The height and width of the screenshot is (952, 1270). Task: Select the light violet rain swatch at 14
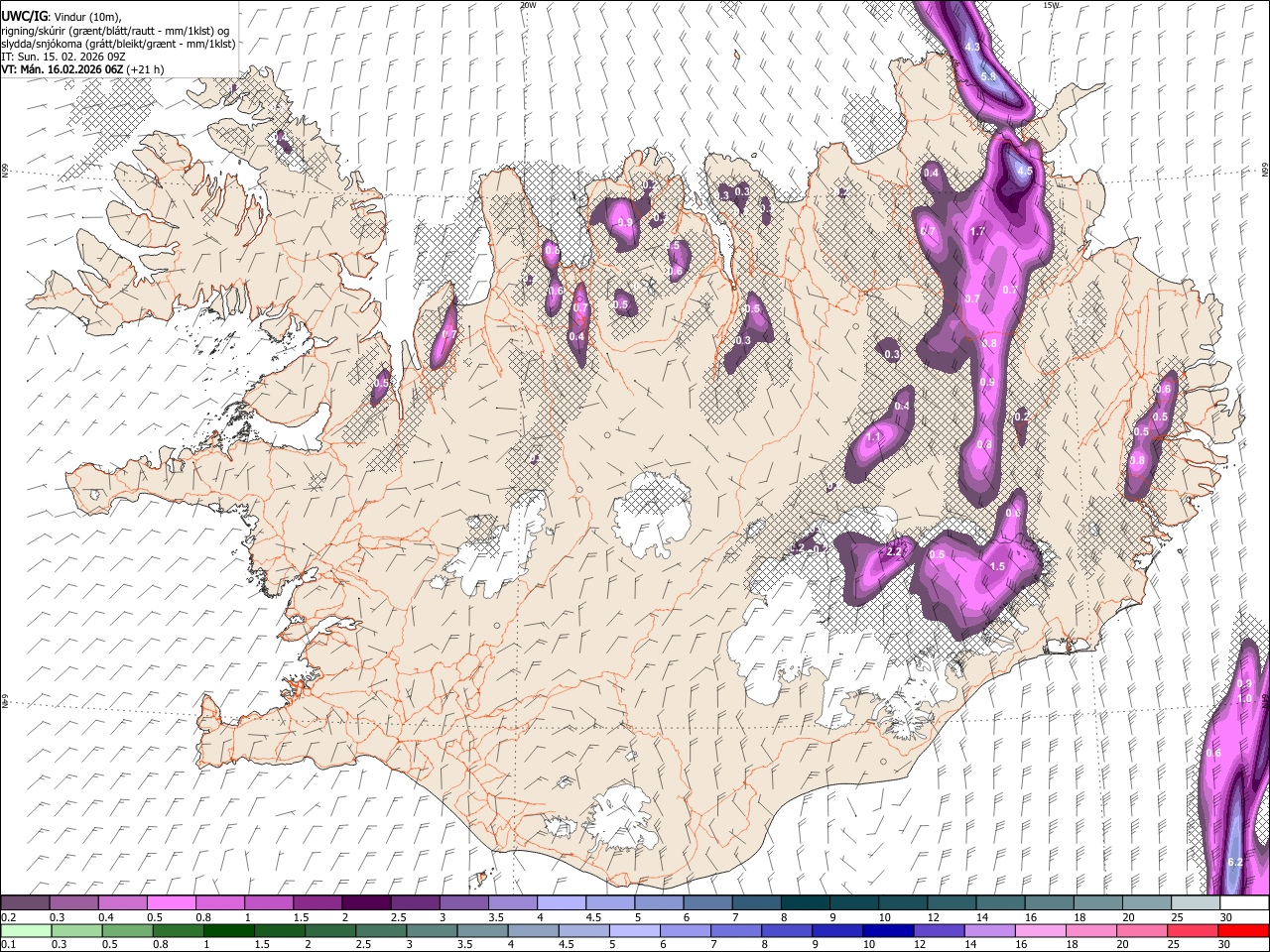989,930
